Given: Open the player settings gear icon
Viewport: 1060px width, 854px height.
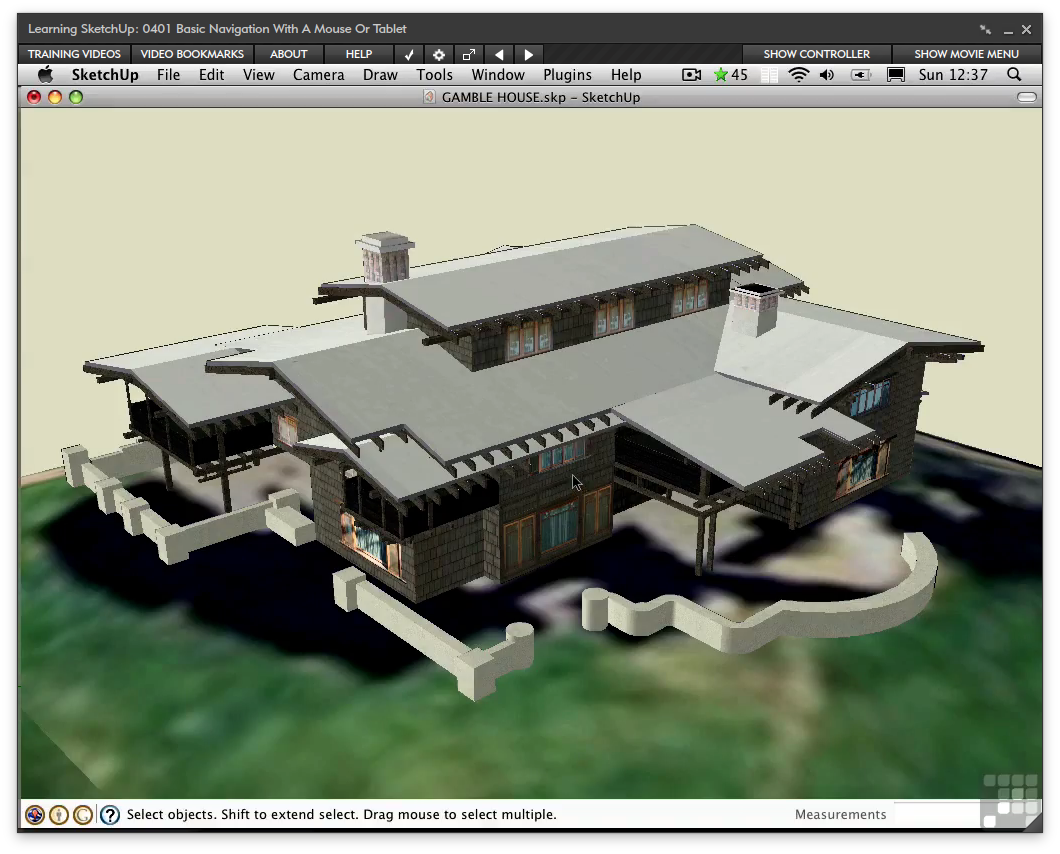Looking at the screenshot, I should (x=439, y=55).
